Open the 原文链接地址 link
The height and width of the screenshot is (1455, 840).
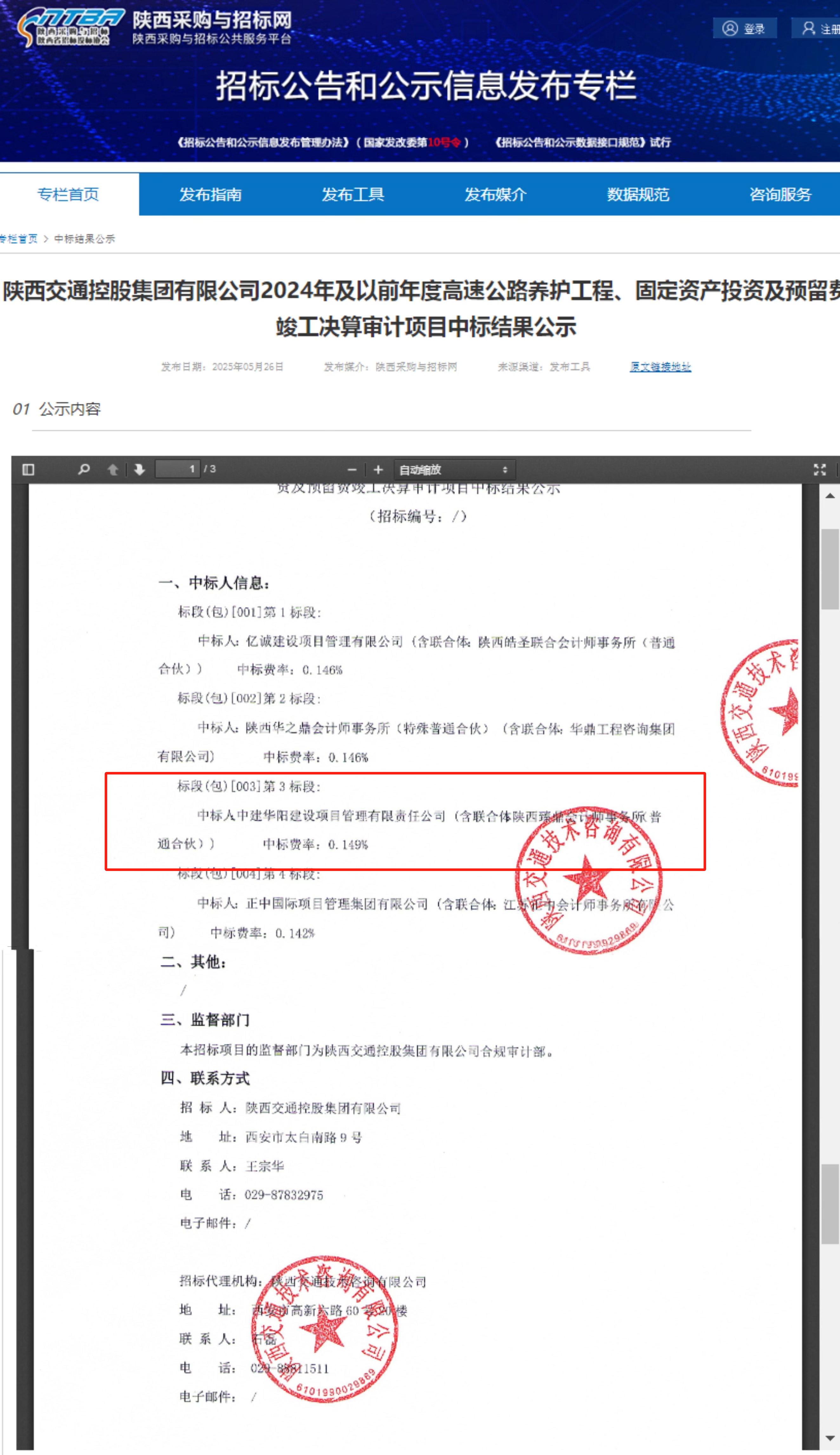click(x=660, y=367)
